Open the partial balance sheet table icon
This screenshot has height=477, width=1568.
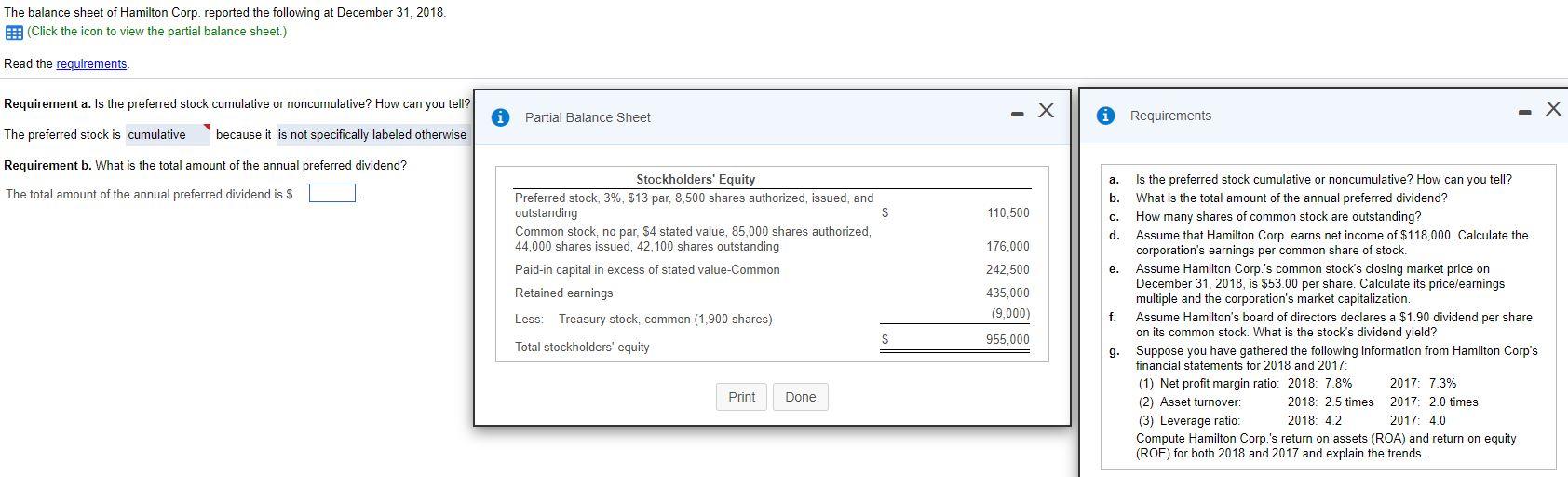[13, 32]
